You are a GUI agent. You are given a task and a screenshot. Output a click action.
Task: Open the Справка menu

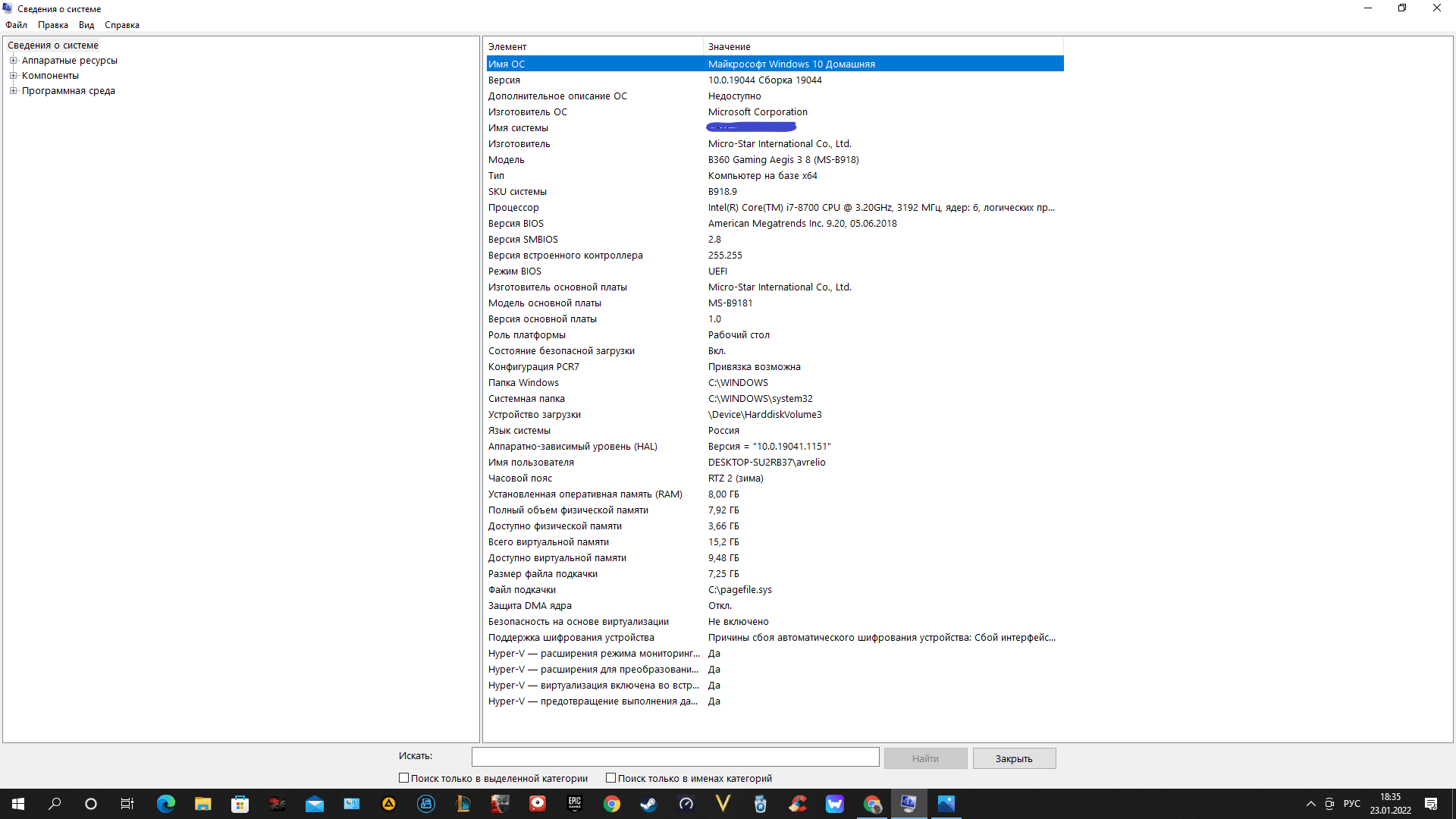click(x=121, y=25)
